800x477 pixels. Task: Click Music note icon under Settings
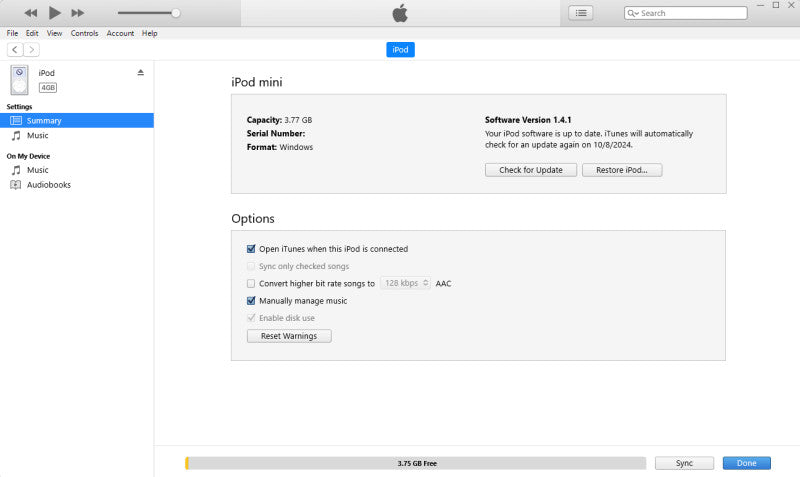click(x=16, y=135)
